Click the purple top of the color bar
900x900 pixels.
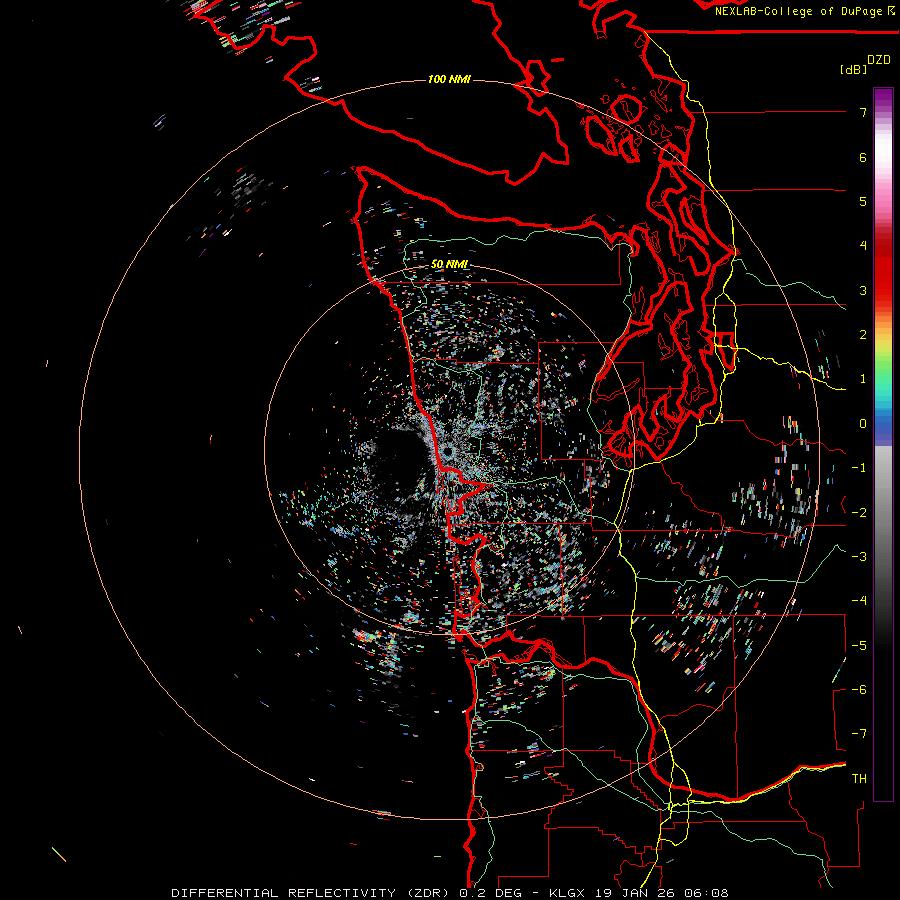click(883, 98)
